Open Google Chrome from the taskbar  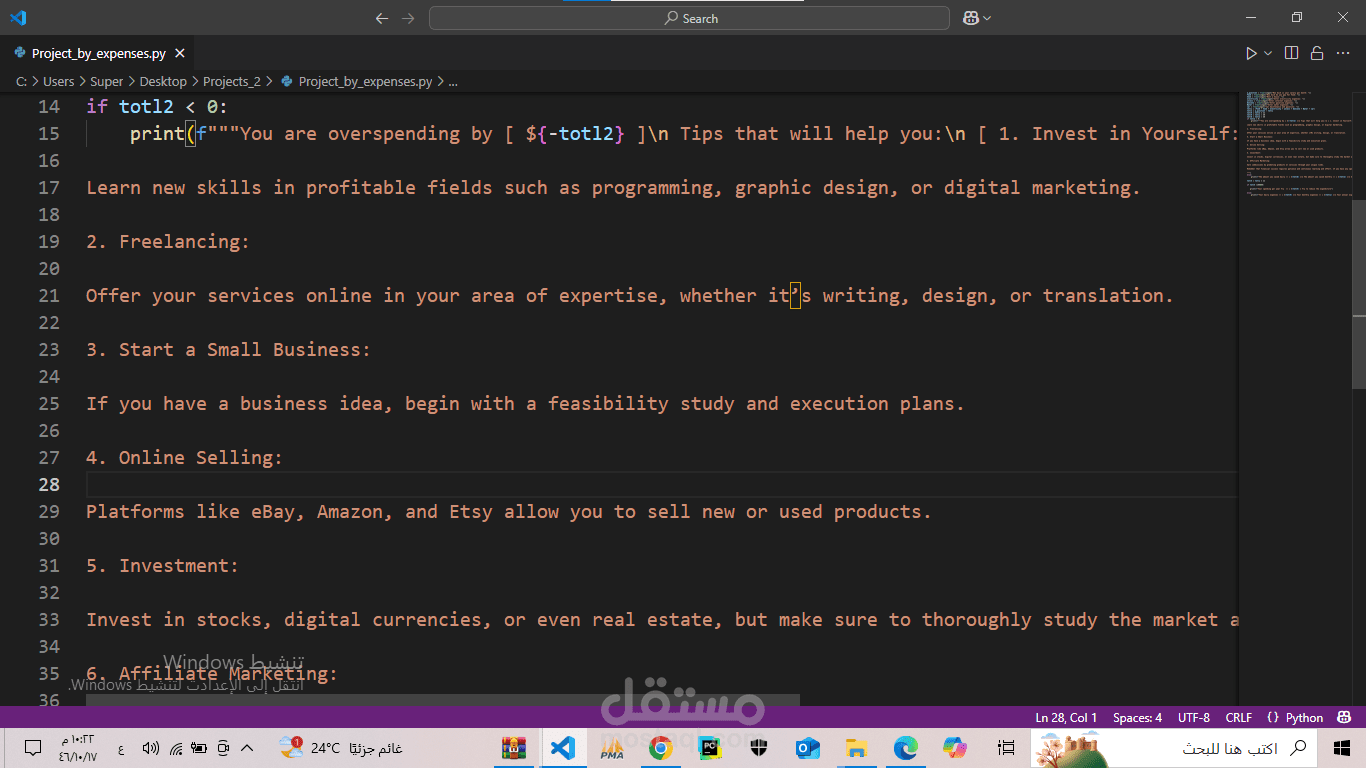pos(660,748)
